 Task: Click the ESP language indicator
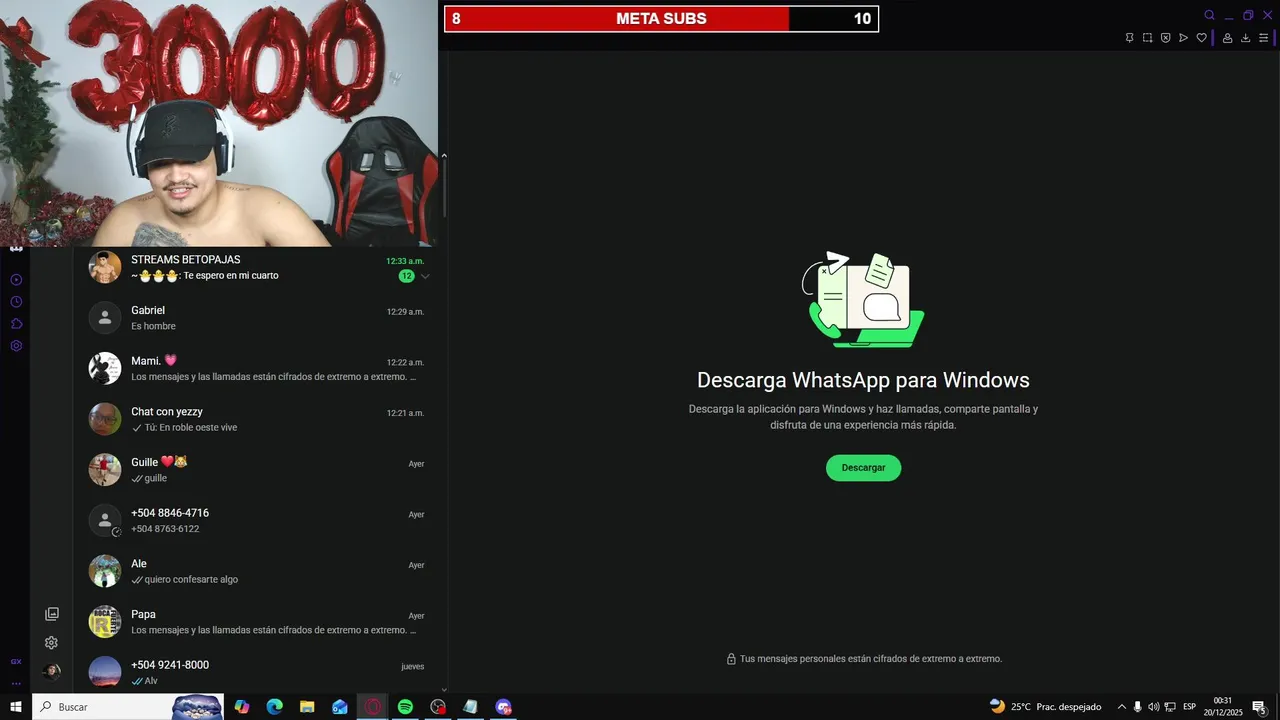(x=1189, y=707)
